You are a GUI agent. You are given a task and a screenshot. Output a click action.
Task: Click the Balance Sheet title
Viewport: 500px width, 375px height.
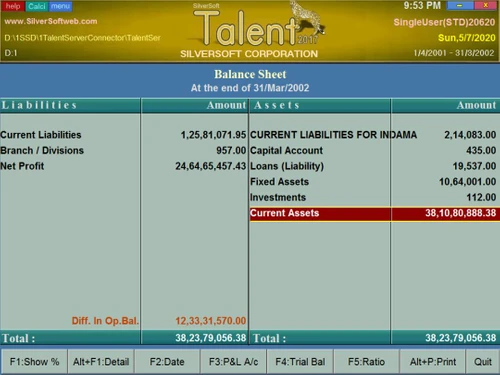[x=250, y=74]
